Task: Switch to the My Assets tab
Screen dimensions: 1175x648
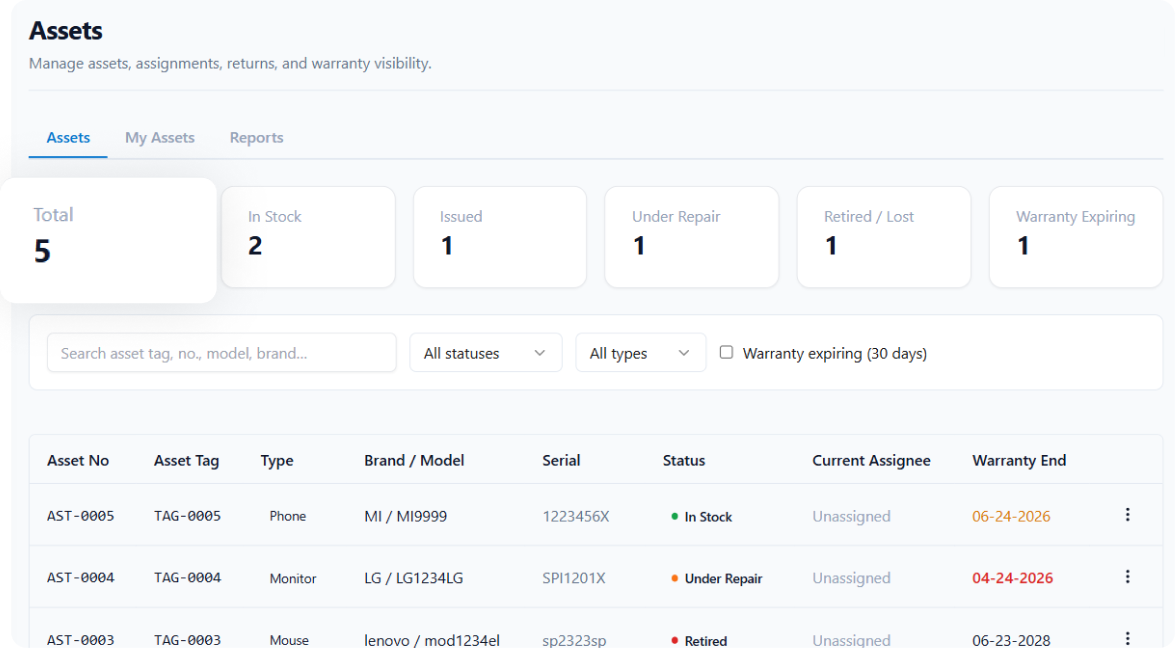Action: (x=160, y=138)
